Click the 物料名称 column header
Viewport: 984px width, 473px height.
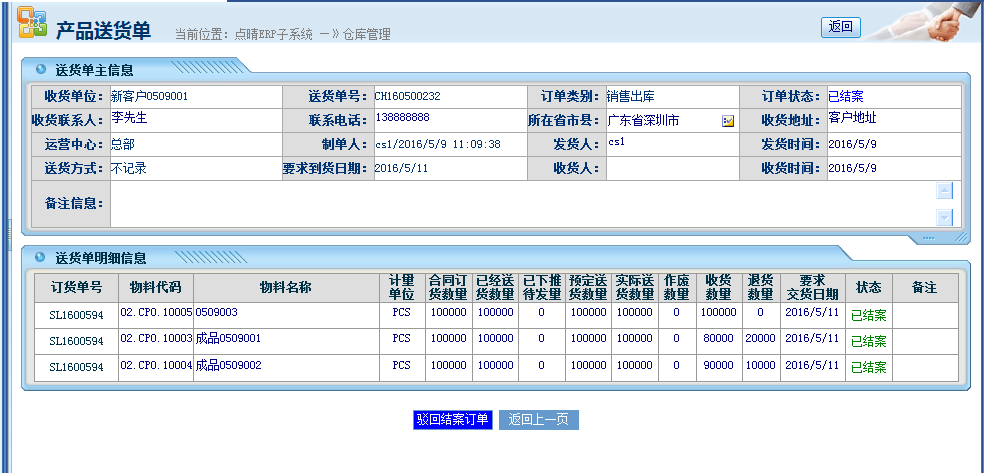285,287
